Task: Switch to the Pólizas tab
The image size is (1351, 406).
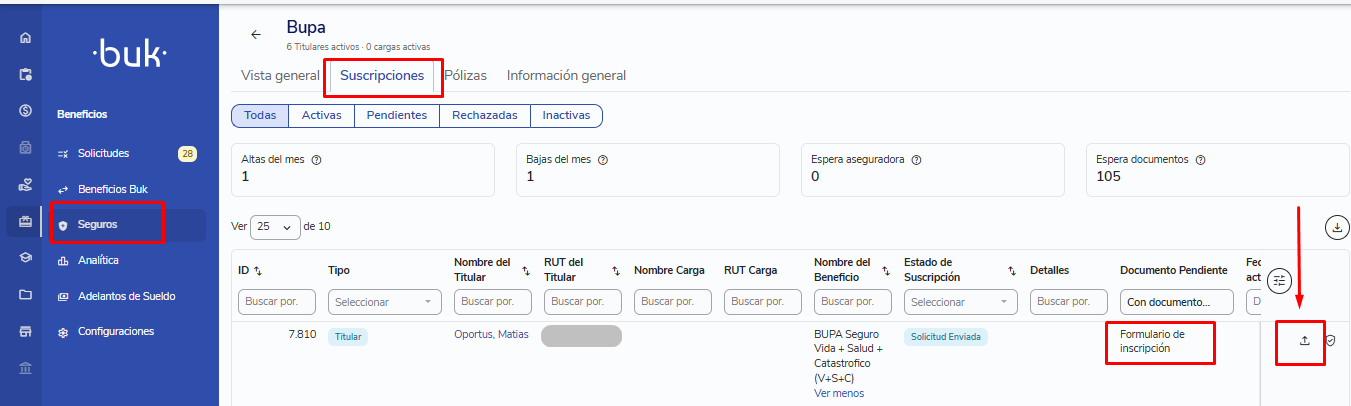Action: click(x=465, y=75)
